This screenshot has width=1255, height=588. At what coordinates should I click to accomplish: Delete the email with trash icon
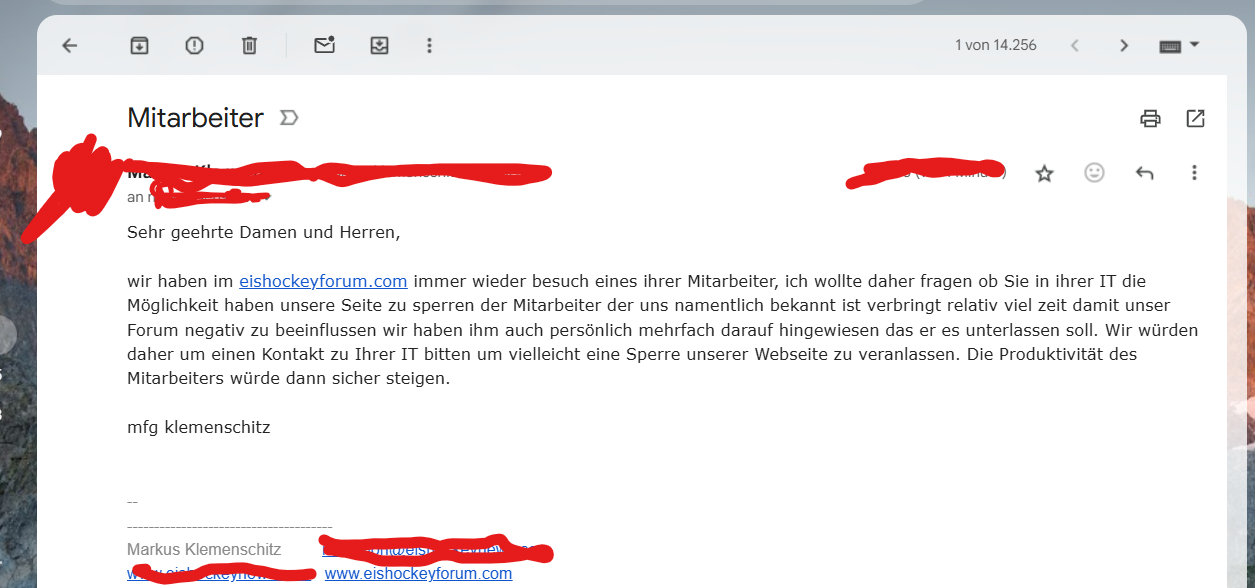click(x=249, y=45)
